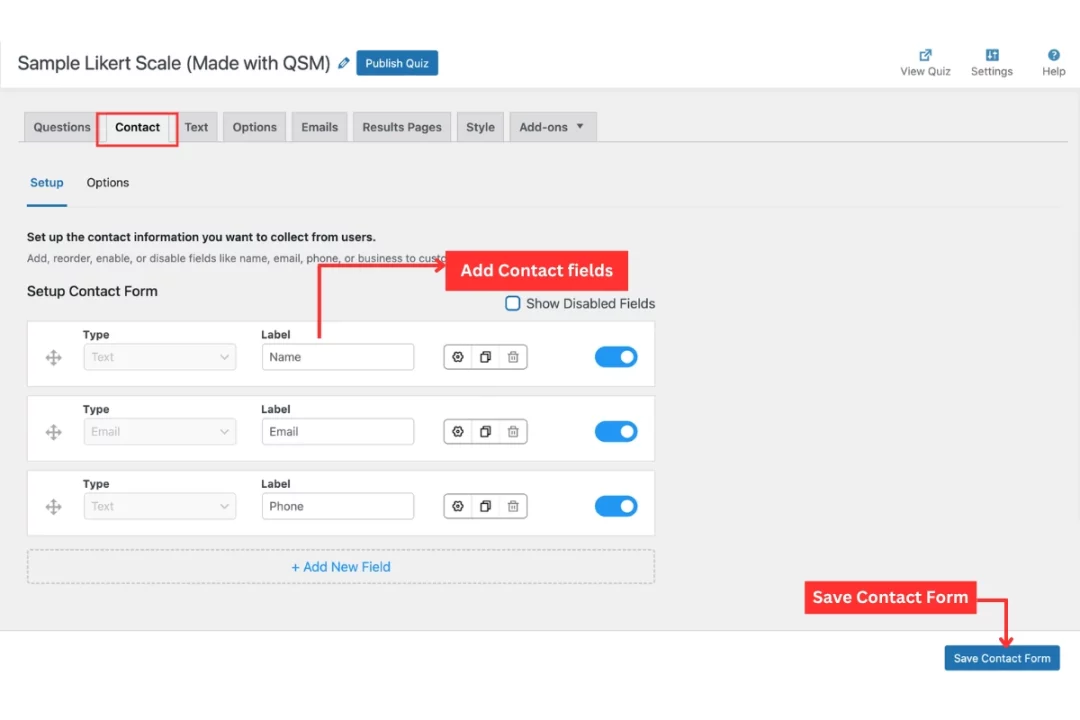Click Add New Field

pos(340,566)
